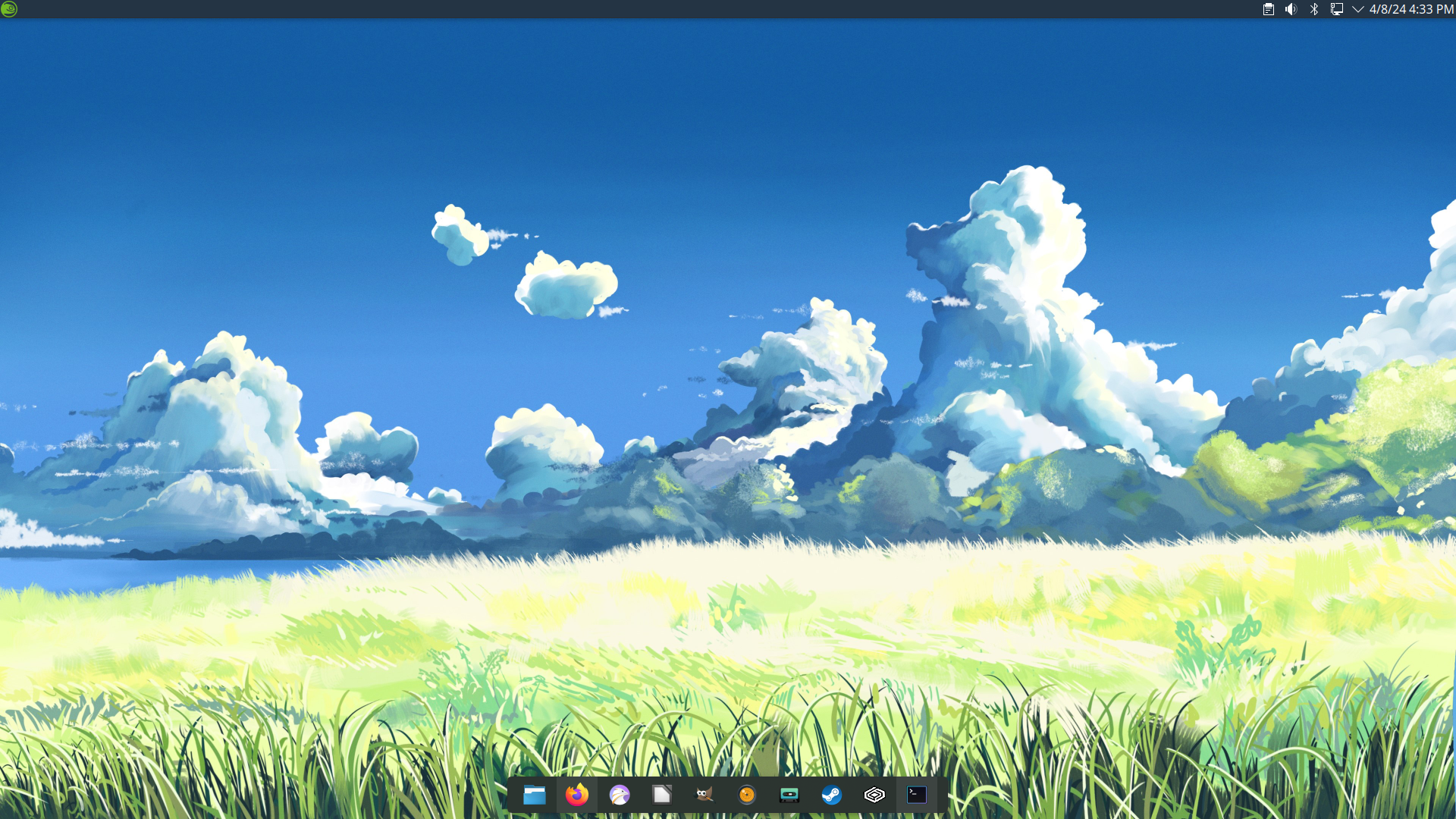Open the wired network connection tray icon
This screenshot has width=1456, height=819.
click(1337, 9)
